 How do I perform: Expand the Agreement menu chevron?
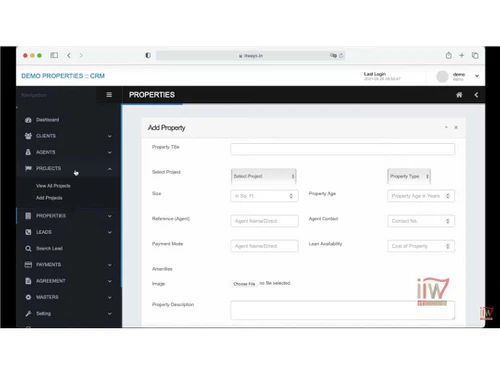pos(110,281)
